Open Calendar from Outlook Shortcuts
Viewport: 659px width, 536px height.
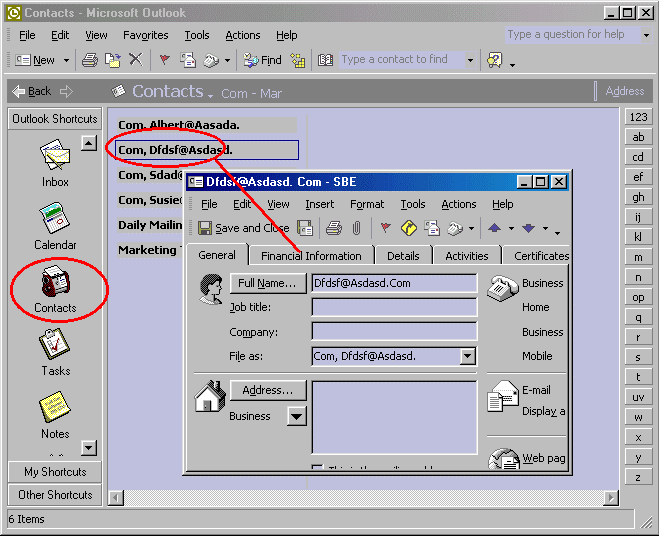55,224
